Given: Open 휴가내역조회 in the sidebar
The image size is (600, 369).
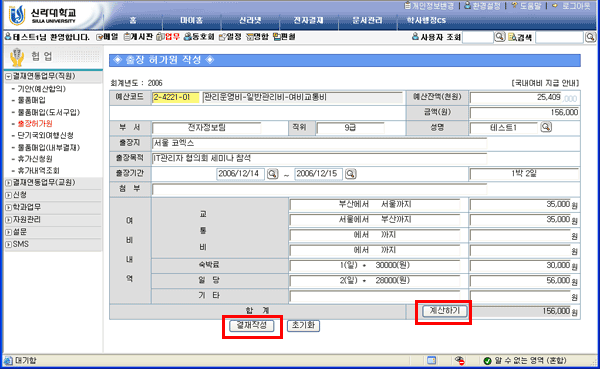Looking at the screenshot, I should click(x=38, y=170).
